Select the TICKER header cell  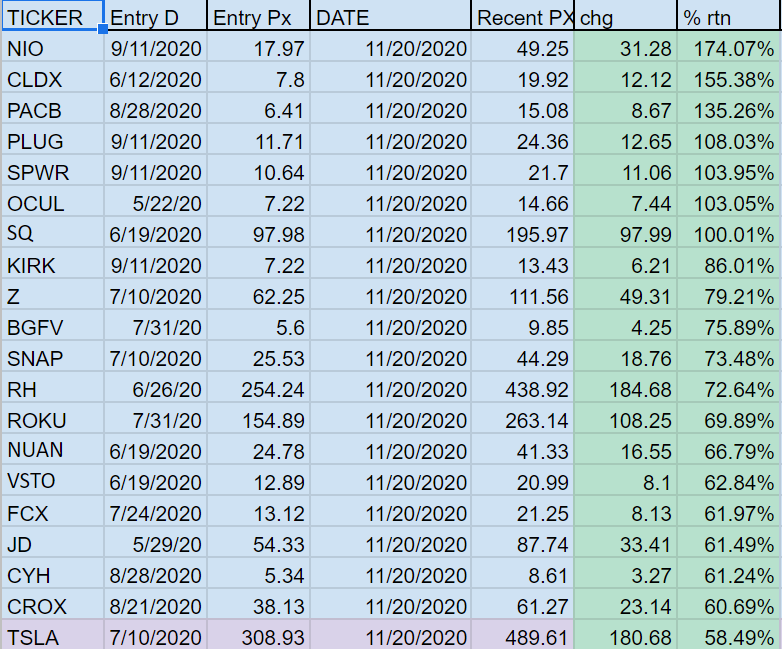pos(52,15)
